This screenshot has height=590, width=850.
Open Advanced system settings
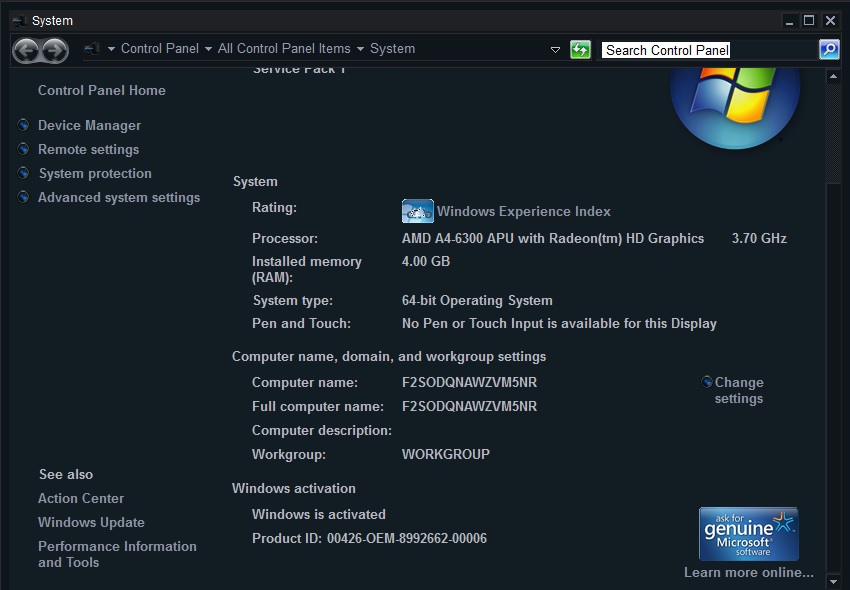pos(119,197)
